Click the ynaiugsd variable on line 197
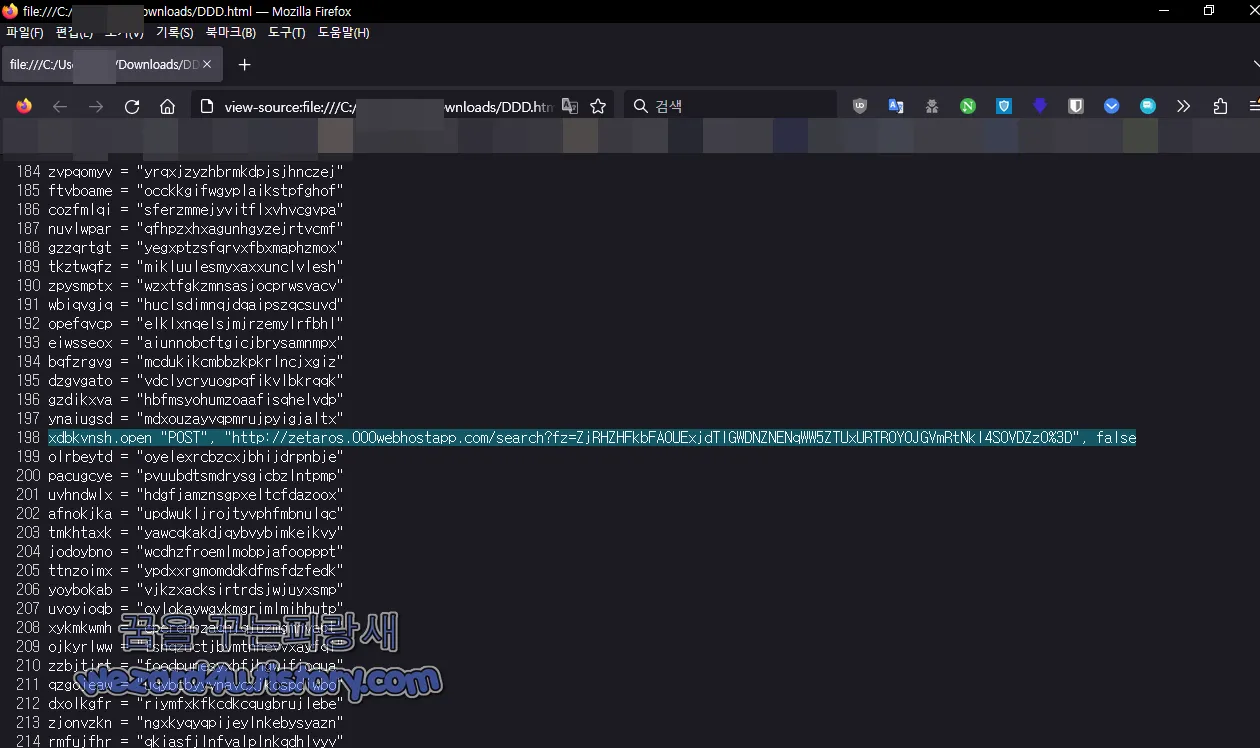Viewport: 1260px width, 748px height. pyautogui.click(x=82, y=418)
